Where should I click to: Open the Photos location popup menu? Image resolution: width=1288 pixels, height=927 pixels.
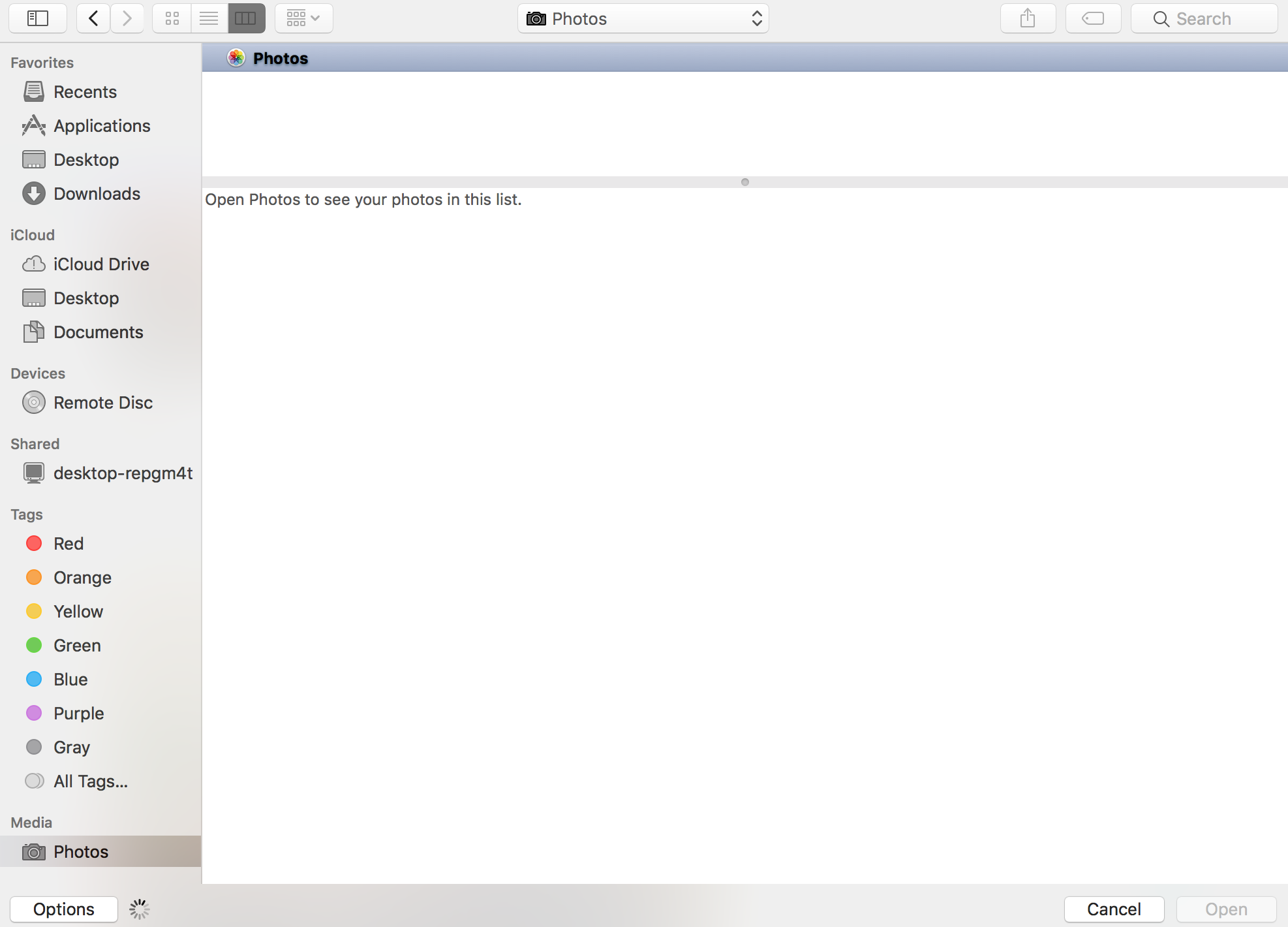click(643, 18)
